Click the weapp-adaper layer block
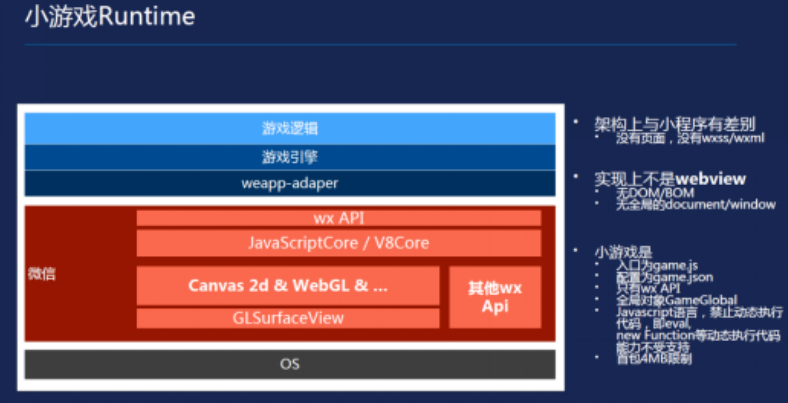Screen dimensions: 788x403 [290, 183]
